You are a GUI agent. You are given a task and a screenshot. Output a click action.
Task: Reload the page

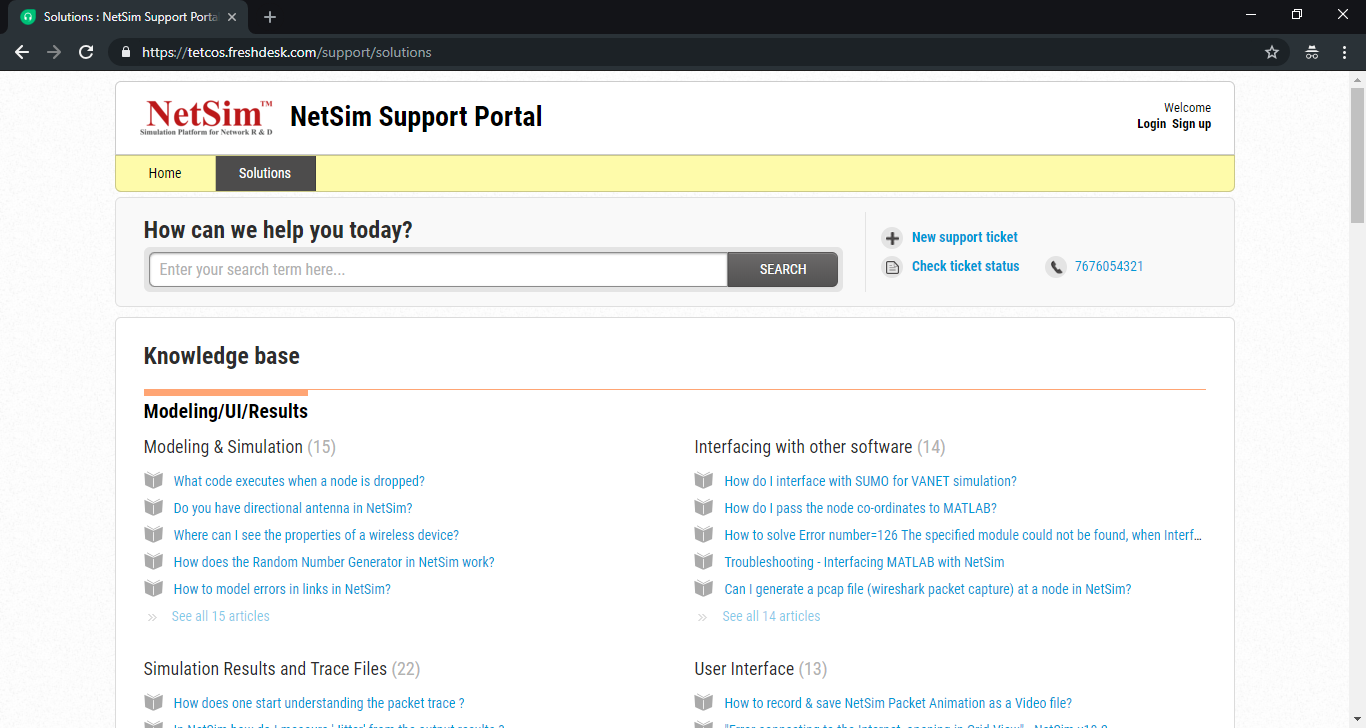point(86,51)
